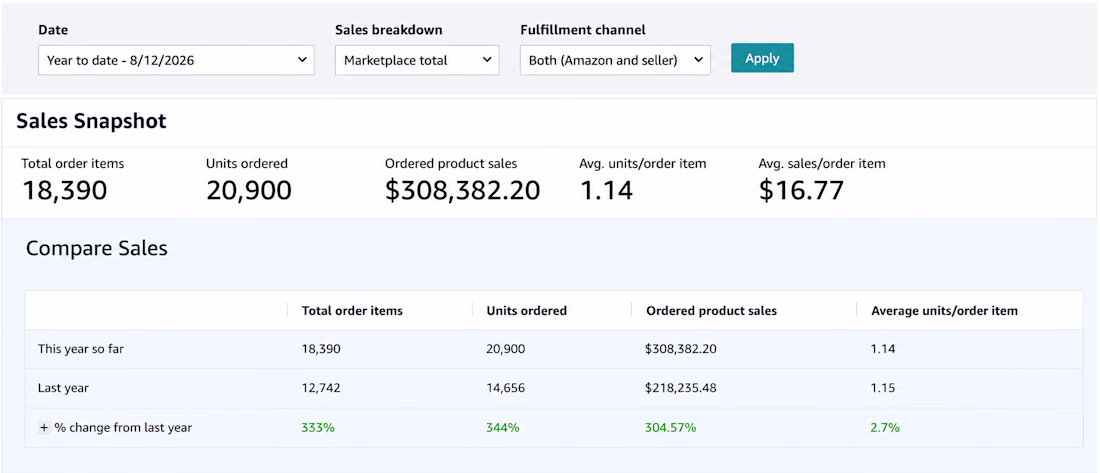Screen dimensions: 1100x473
Task: Select the Ordered product sales column header
Action: point(711,310)
